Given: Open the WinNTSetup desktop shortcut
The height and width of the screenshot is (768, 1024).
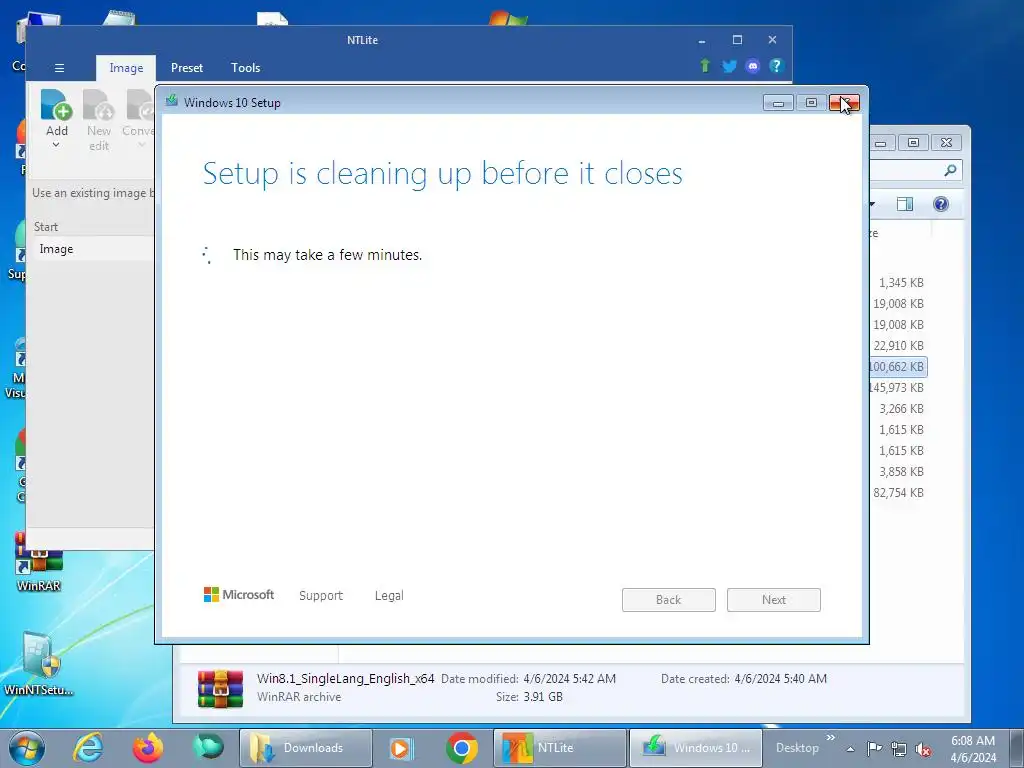Looking at the screenshot, I should (39, 664).
